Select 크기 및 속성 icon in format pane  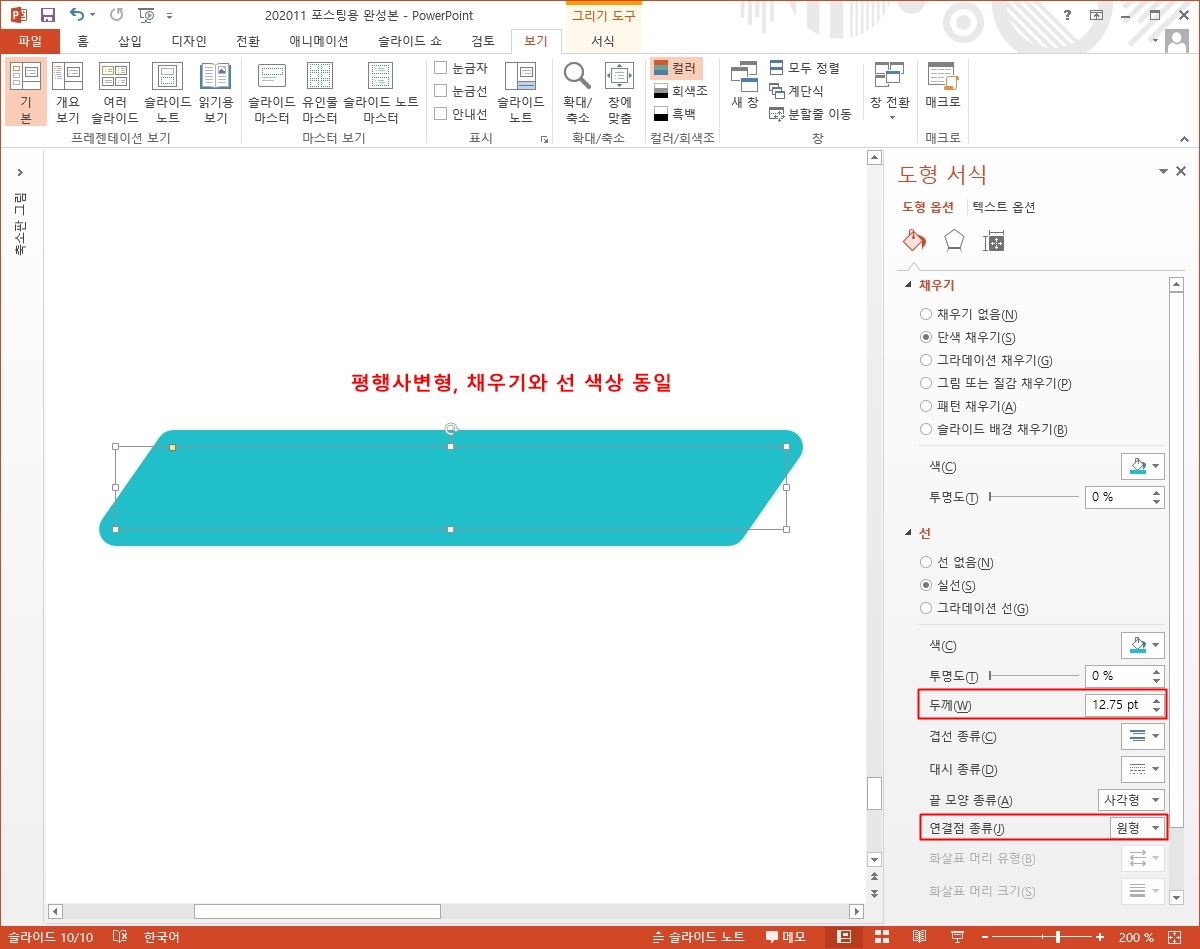pyautogui.click(x=993, y=241)
